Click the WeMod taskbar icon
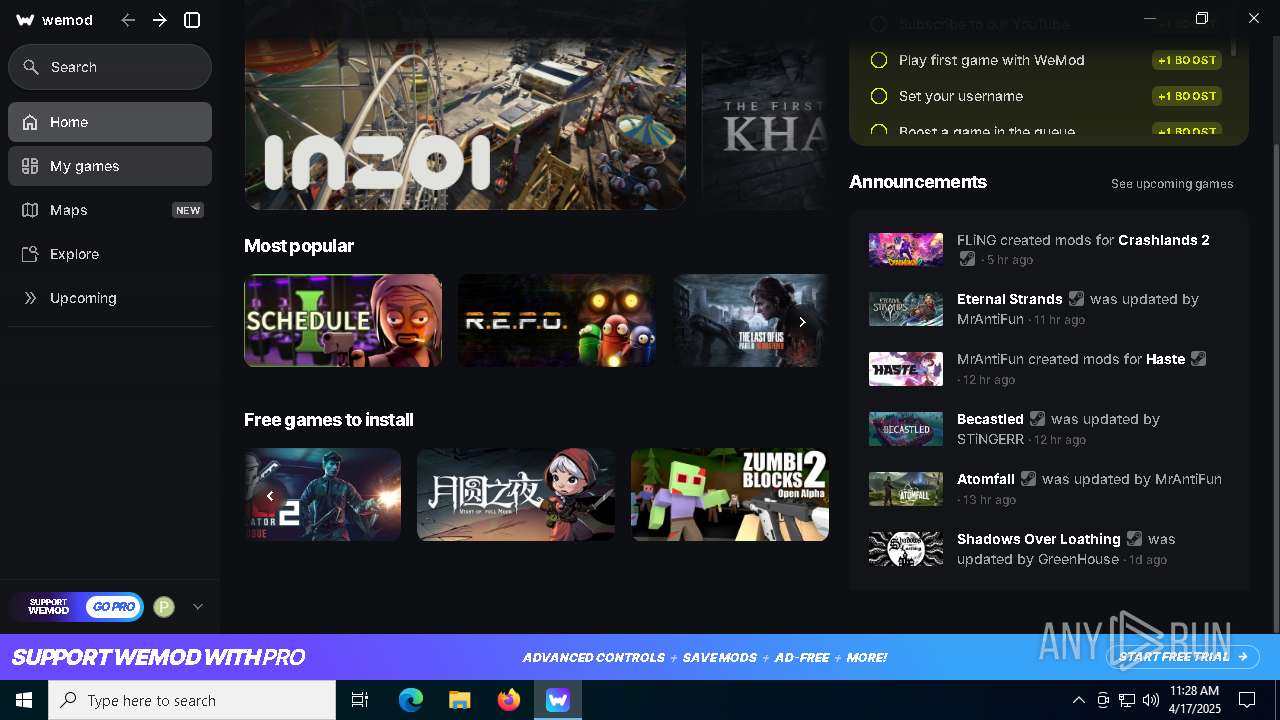 [558, 700]
